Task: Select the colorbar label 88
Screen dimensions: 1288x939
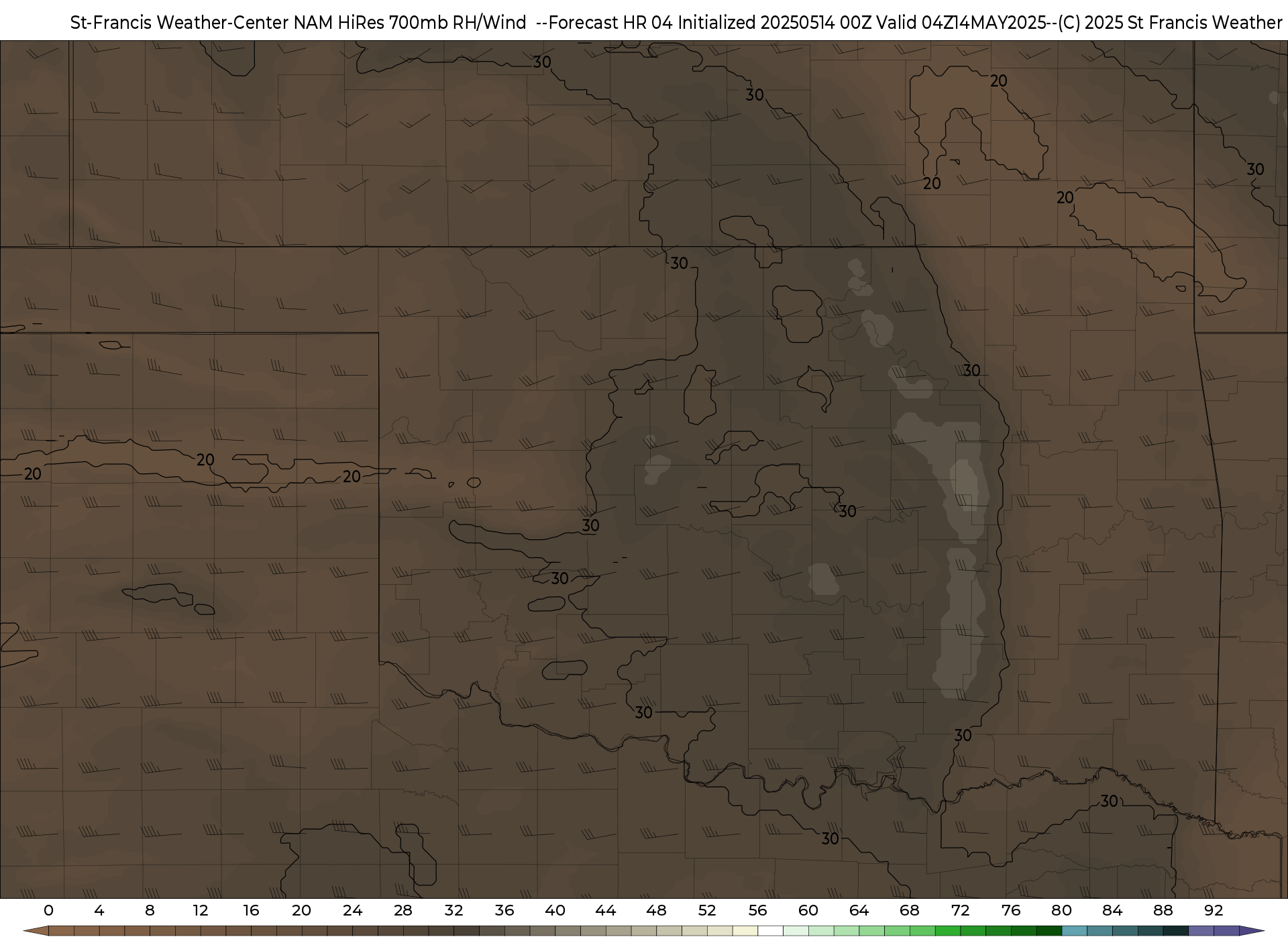Action: pyautogui.click(x=1163, y=910)
